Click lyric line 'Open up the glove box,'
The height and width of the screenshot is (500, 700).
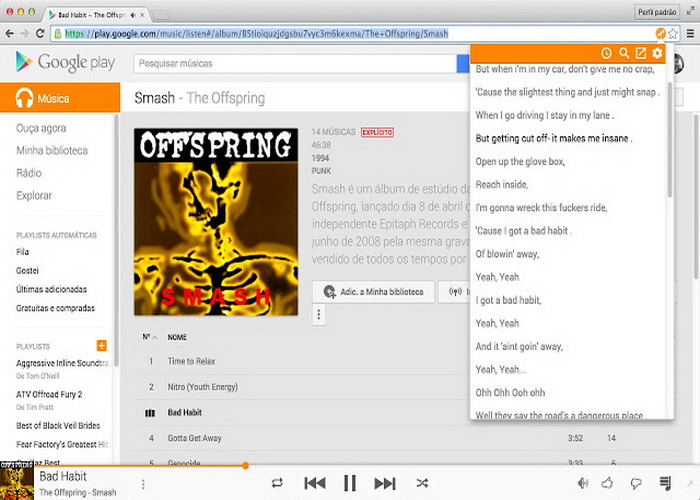point(520,162)
